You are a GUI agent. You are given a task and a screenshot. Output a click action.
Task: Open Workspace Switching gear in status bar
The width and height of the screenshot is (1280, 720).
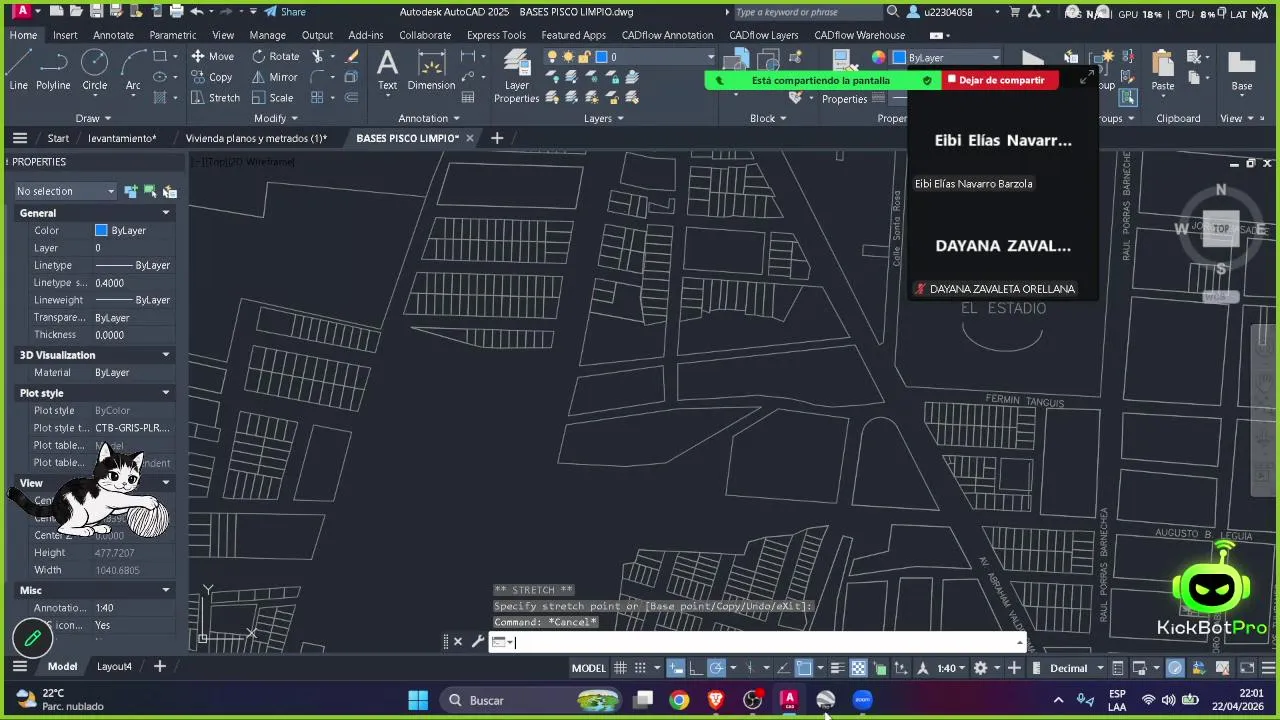coord(980,668)
